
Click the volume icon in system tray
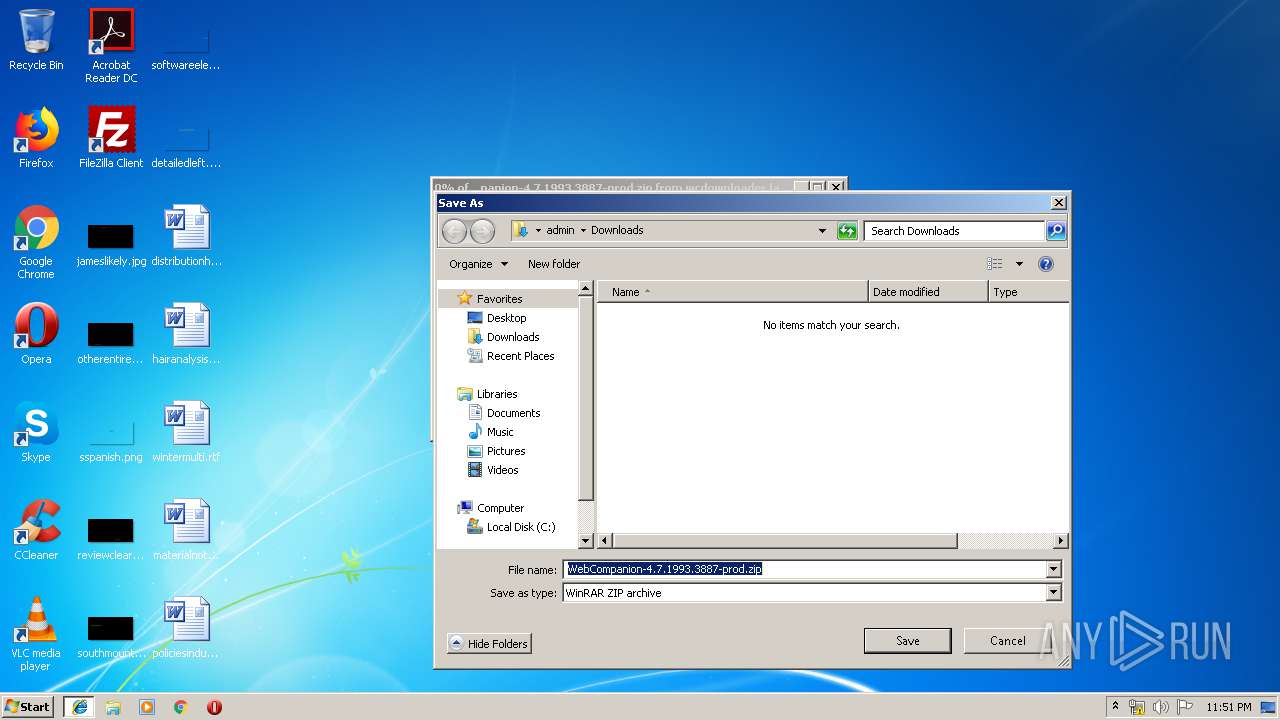[1161, 707]
